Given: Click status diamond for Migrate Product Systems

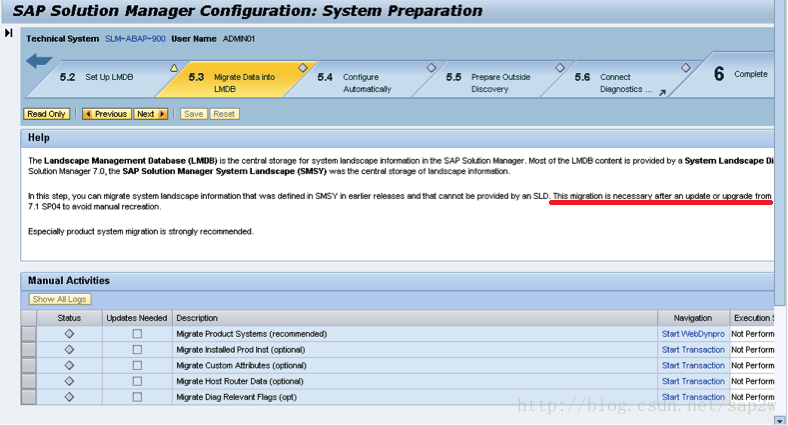Looking at the screenshot, I should click(69, 334).
